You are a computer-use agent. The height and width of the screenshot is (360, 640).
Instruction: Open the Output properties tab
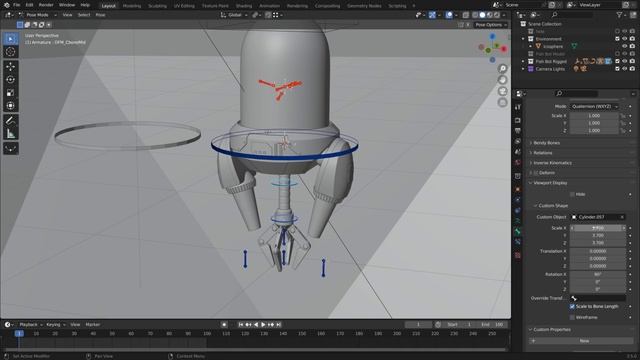pos(518,131)
